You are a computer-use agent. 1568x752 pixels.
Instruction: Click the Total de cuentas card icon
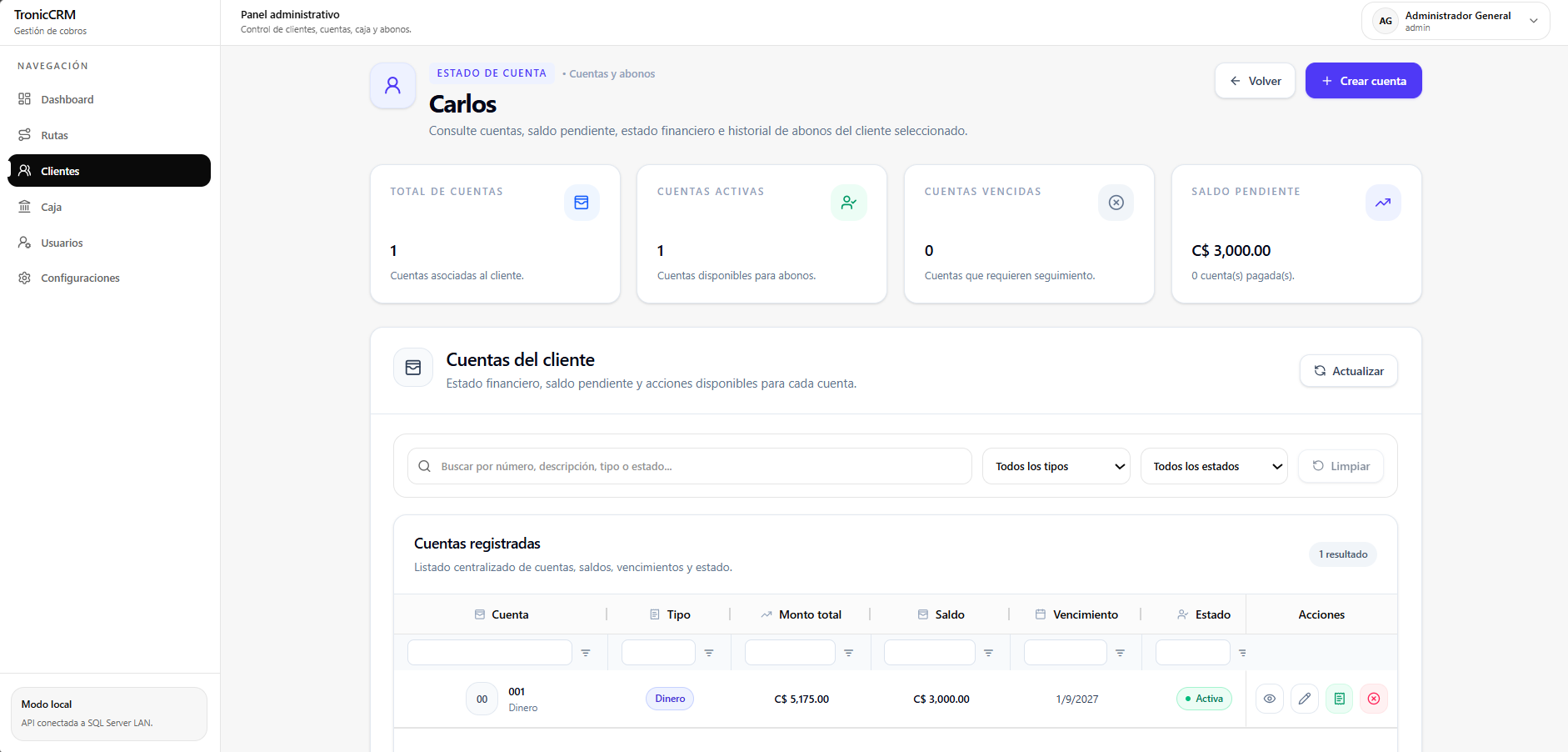click(582, 203)
